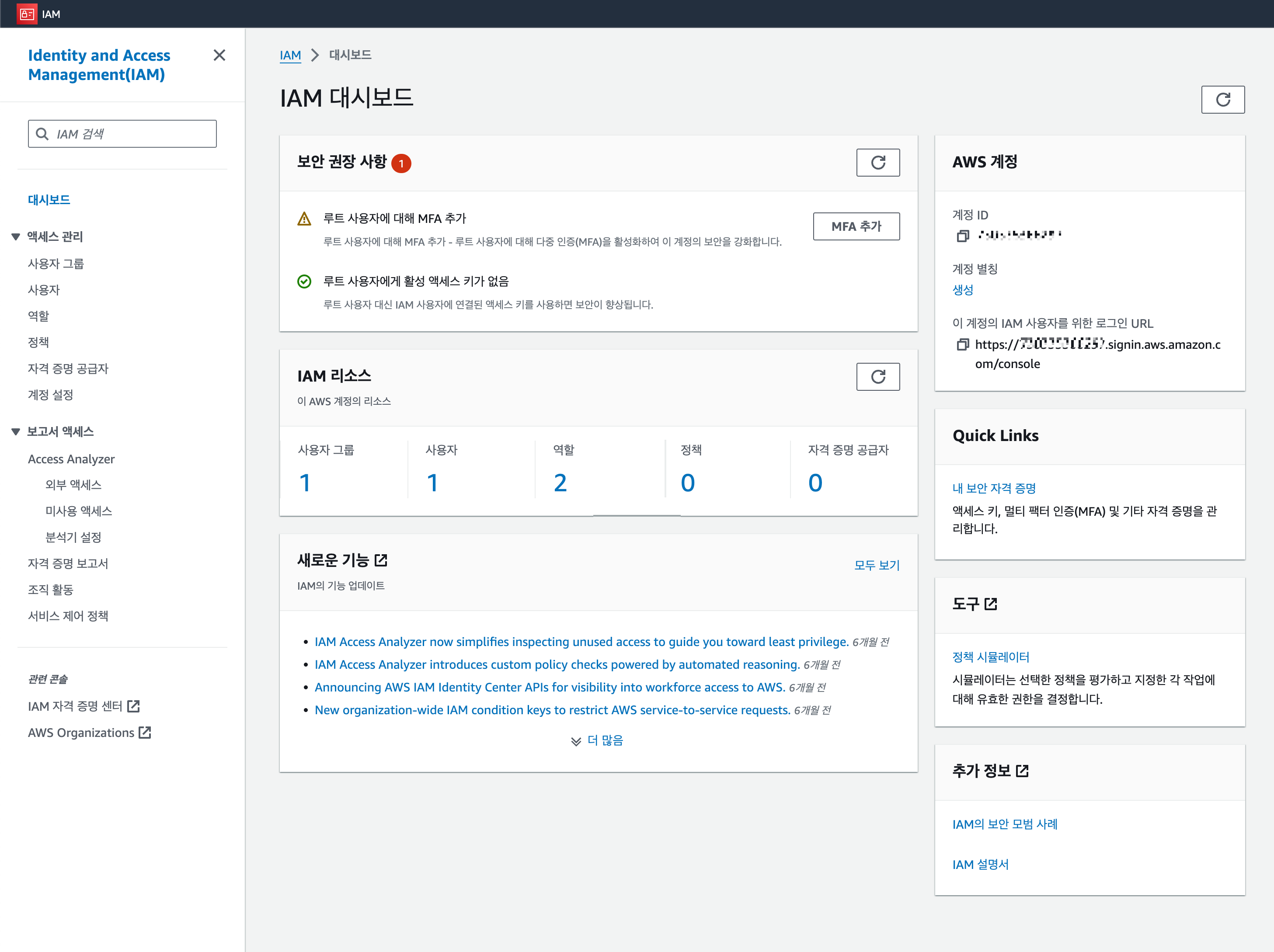The image size is (1274, 952).
Task: Close the IAM navigation side panel
Action: click(219, 55)
